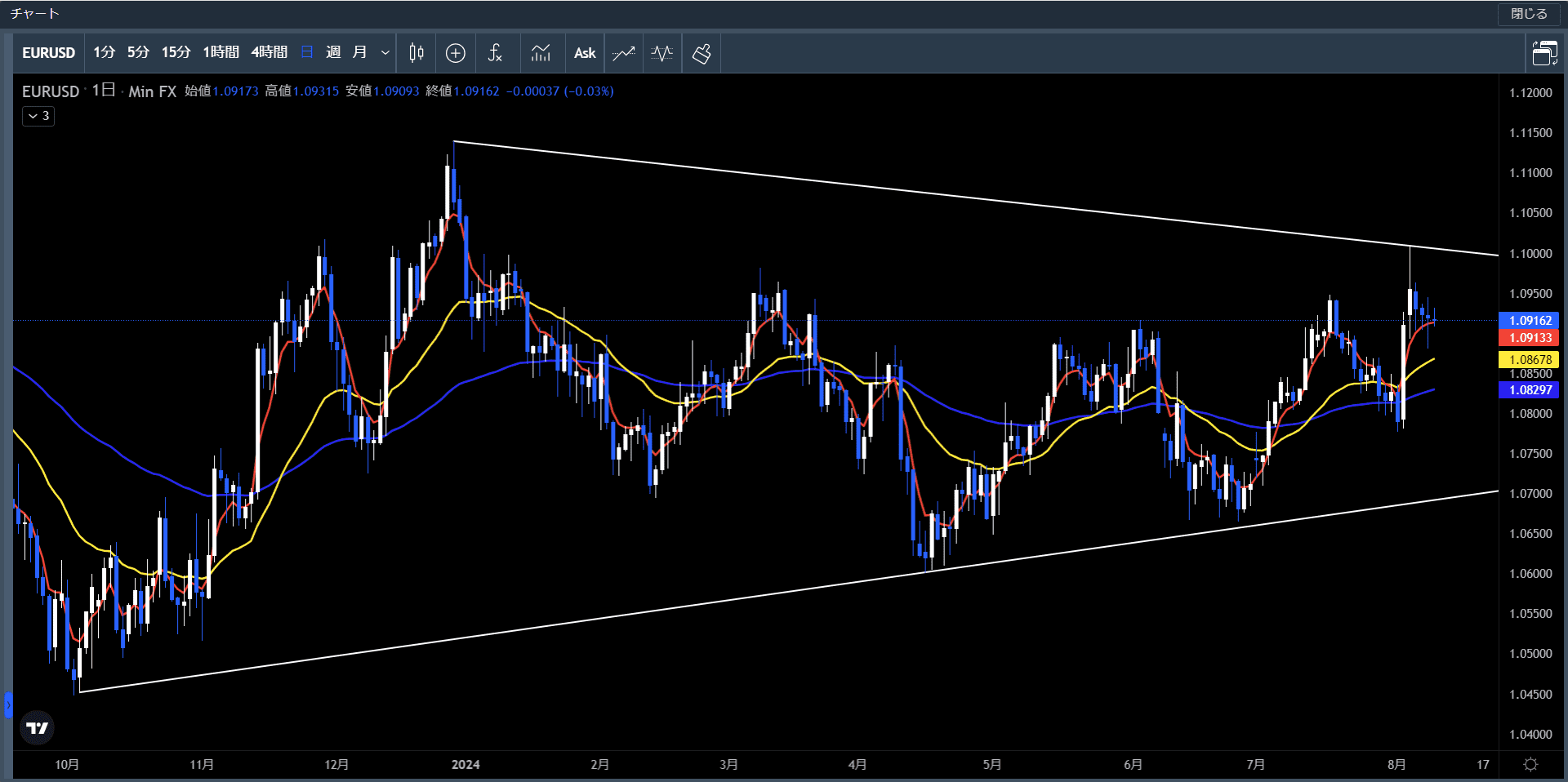
Task: Open chart settings gear icon
Action: coord(1531,764)
